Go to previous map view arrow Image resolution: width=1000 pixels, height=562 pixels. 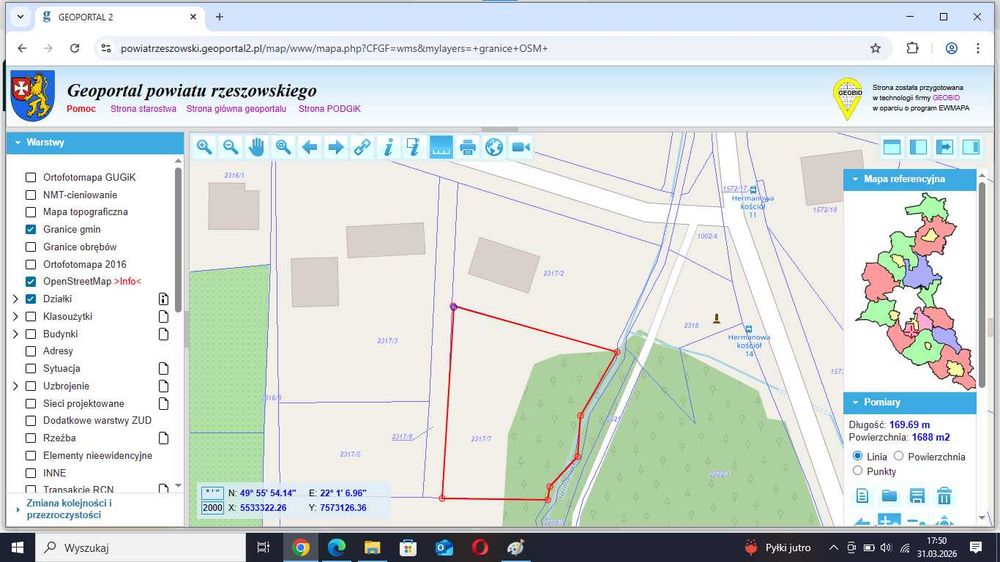(309, 147)
